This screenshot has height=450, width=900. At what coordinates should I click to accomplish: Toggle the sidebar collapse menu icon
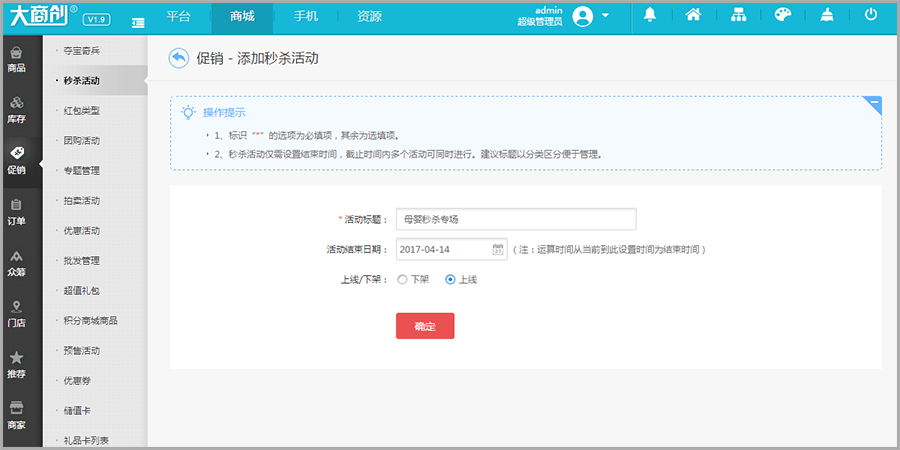[x=138, y=22]
